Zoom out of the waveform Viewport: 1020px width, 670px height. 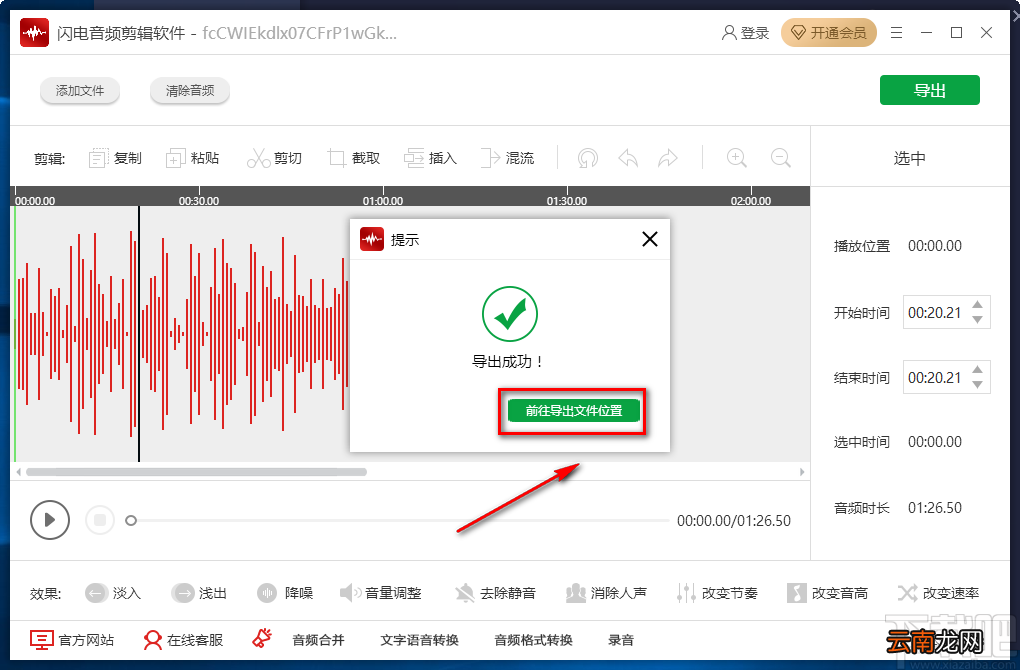[780, 158]
